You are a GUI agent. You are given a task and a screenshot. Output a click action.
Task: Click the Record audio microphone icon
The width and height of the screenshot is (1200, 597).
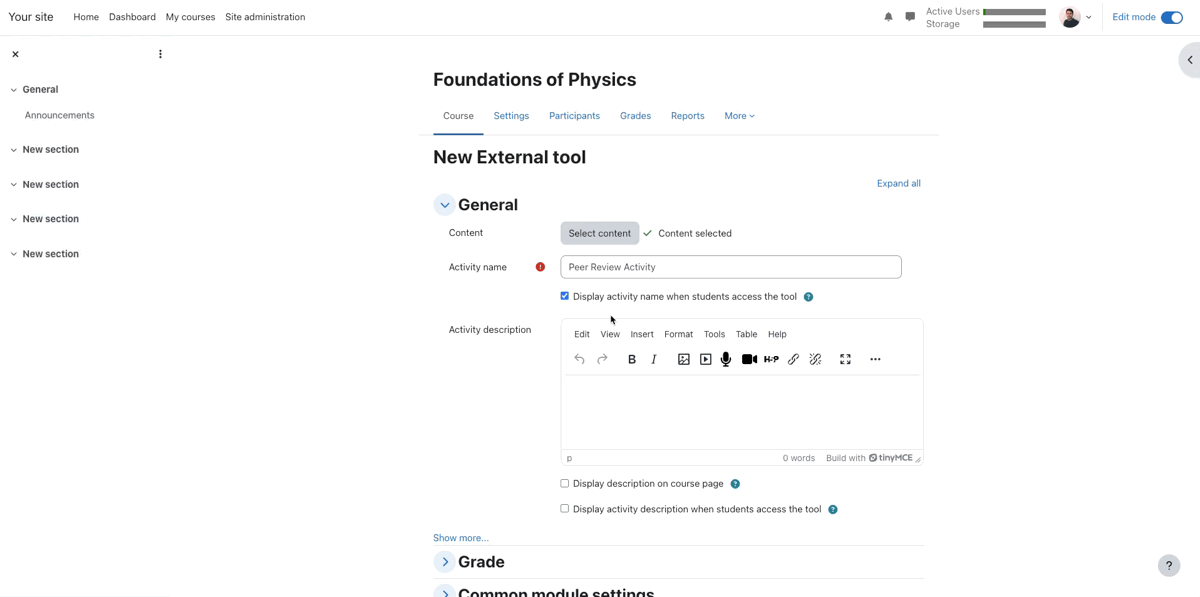[x=725, y=359]
